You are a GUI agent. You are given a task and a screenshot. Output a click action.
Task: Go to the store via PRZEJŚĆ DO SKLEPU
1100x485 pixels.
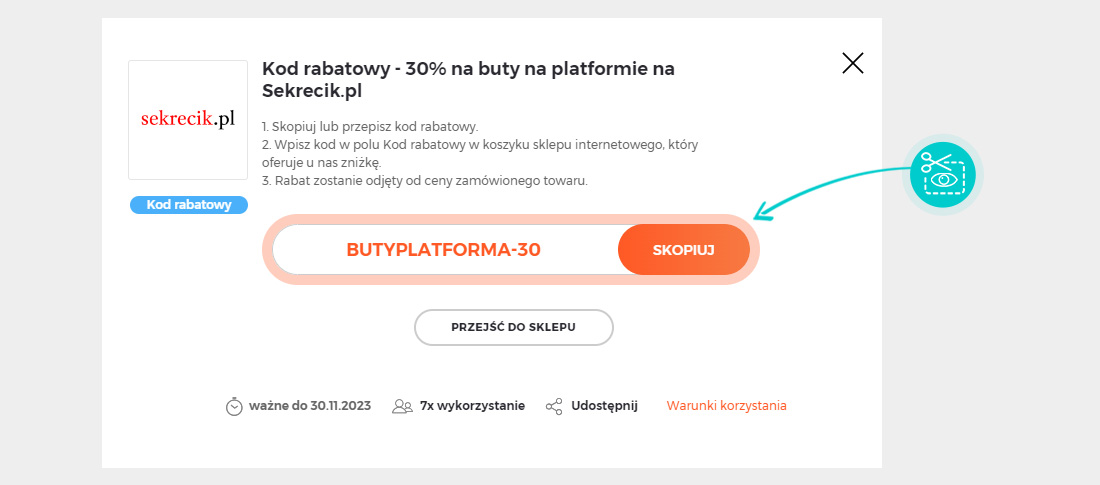[514, 328]
